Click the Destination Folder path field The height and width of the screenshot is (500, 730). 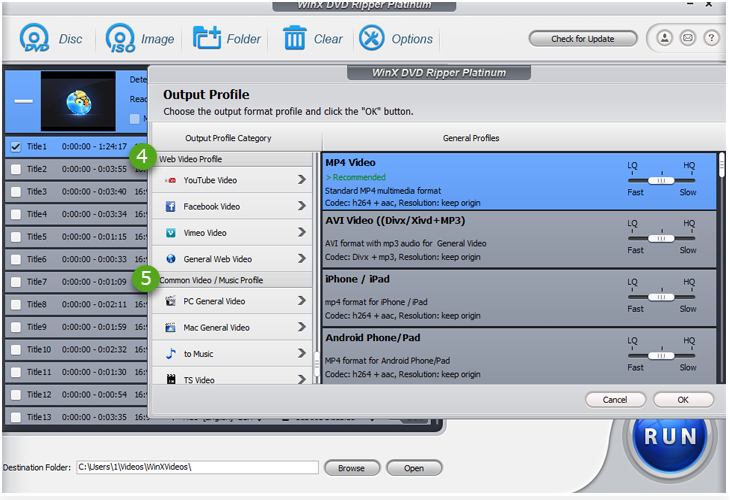coord(197,467)
